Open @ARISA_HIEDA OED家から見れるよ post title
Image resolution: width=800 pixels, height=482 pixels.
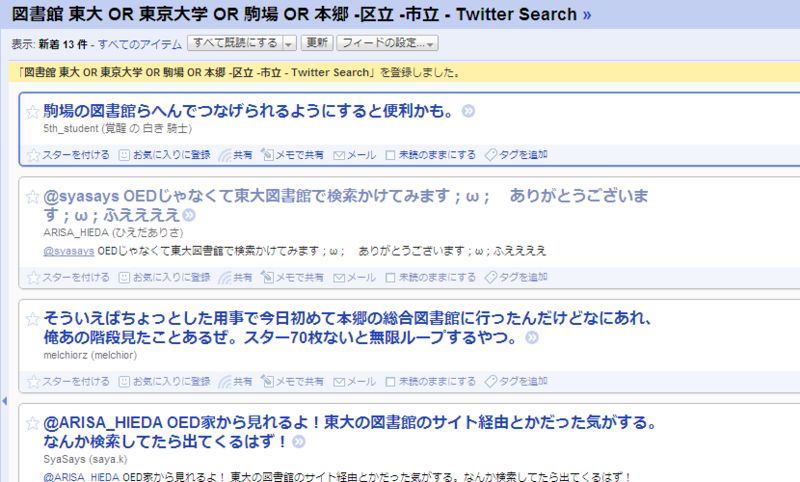(x=350, y=432)
